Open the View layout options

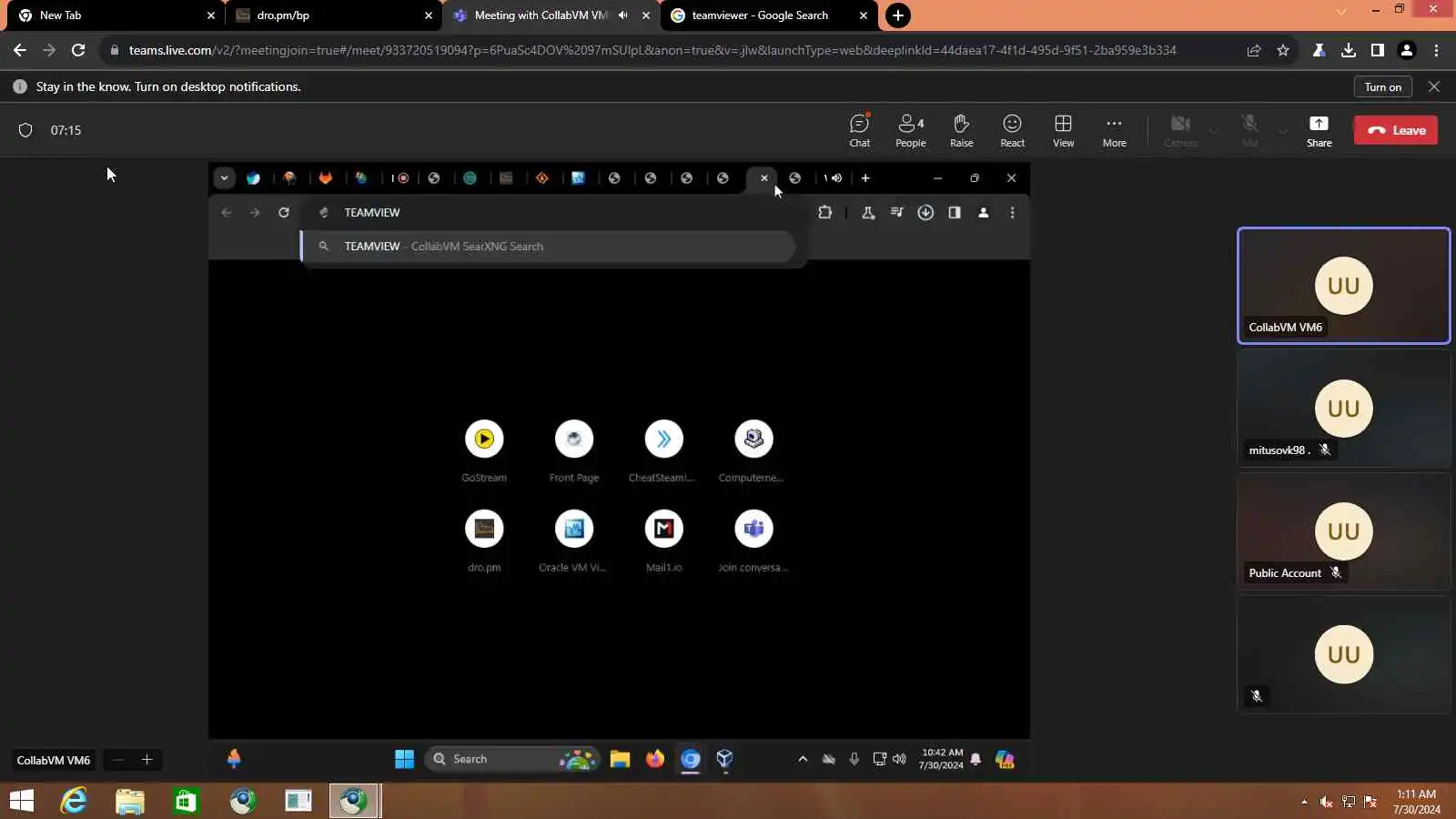pos(1063,130)
